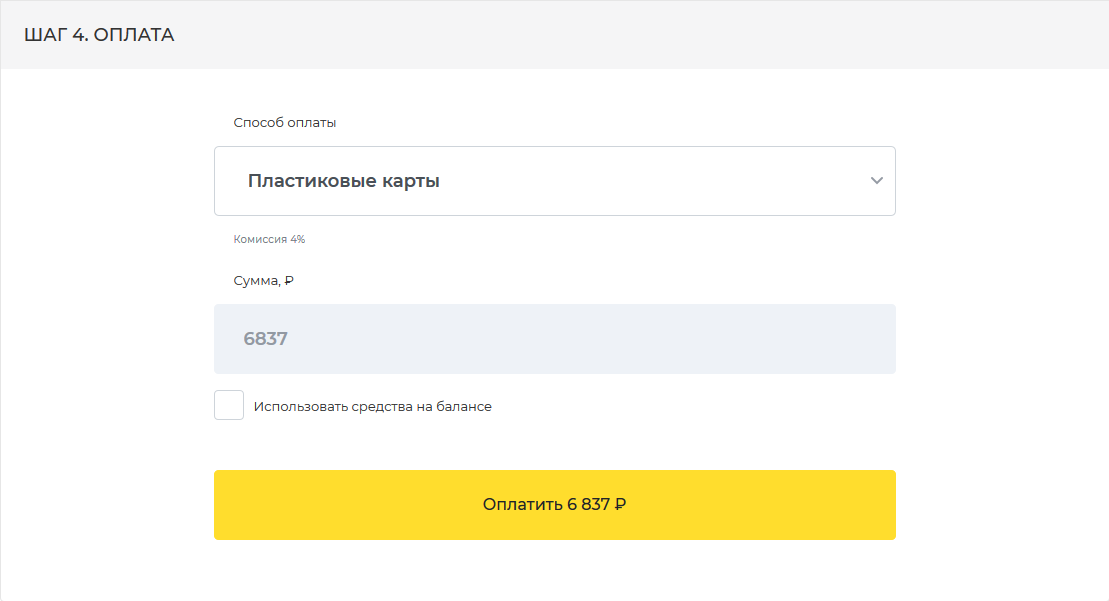Click the ШАГ 4. ОПЛАТА section header
Image resolution: width=1109 pixels, height=601 pixels.
(x=99, y=35)
